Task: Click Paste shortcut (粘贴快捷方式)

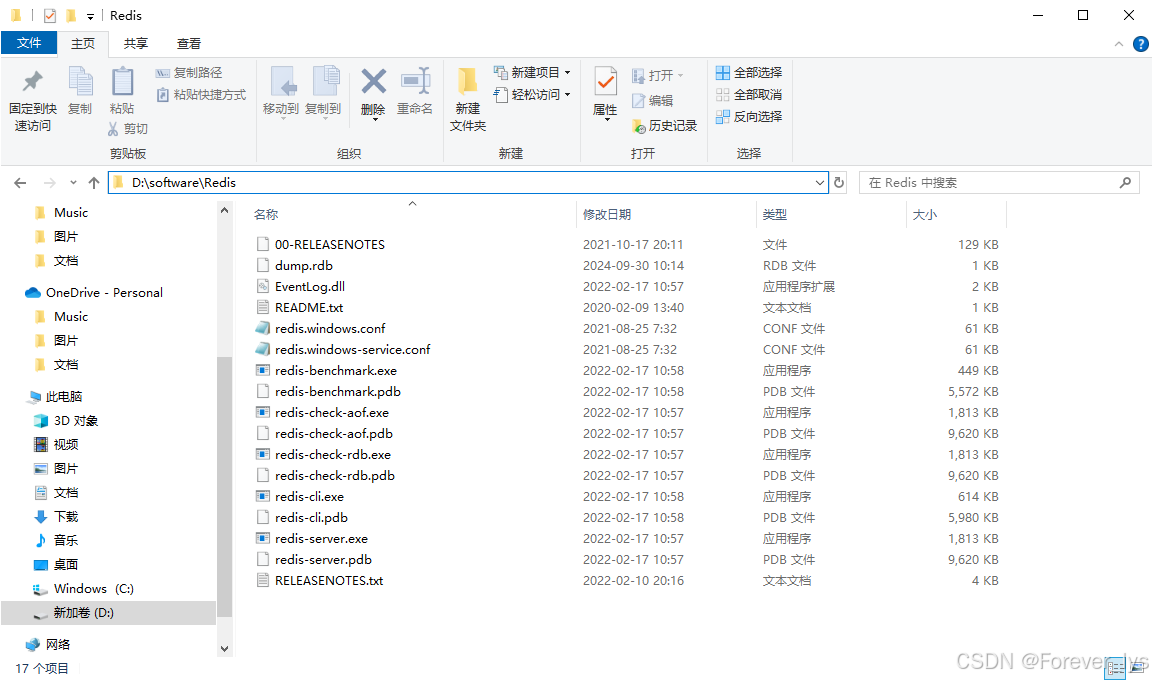Action: click(201, 95)
